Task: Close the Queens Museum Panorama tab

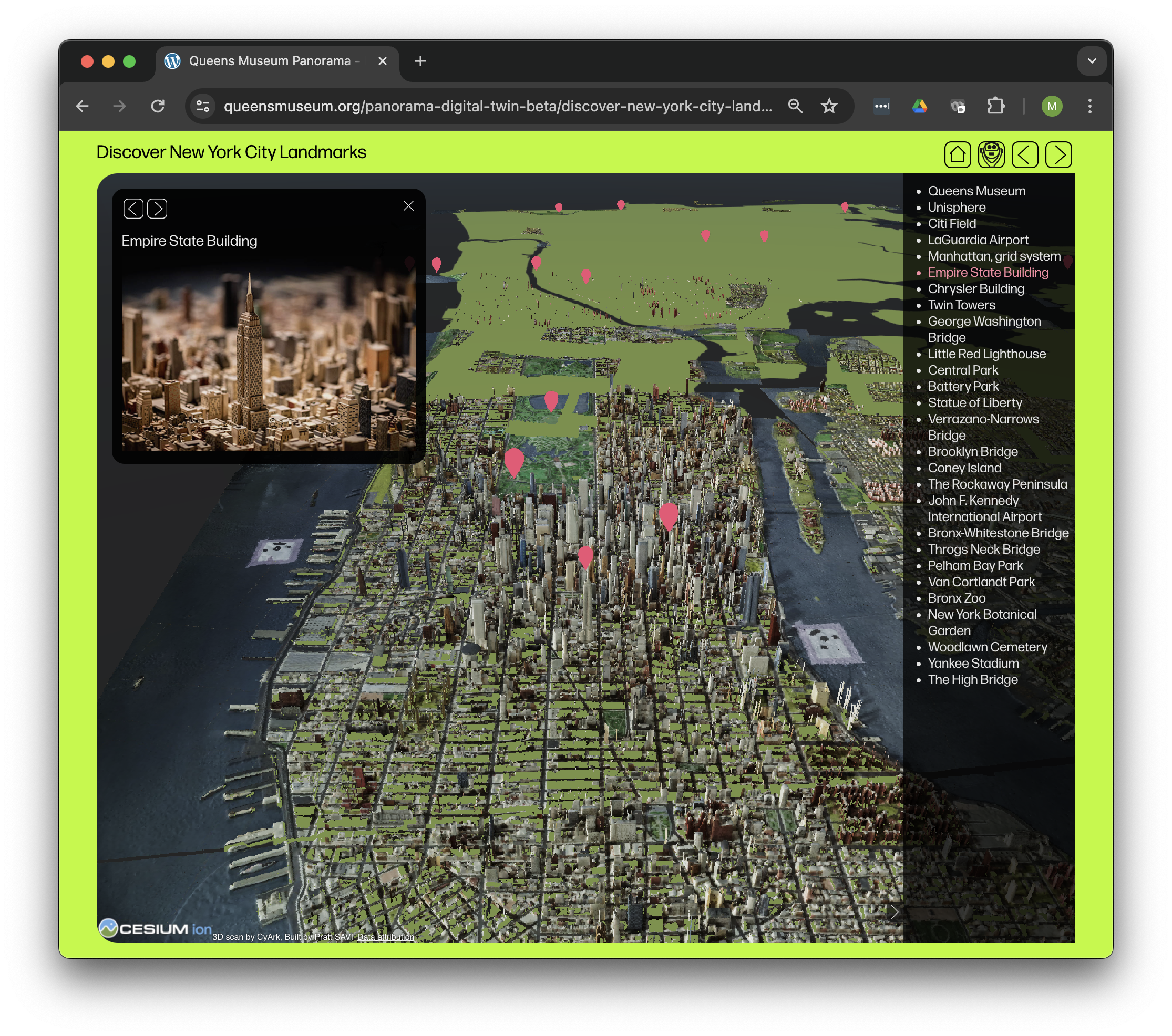Action: click(383, 61)
